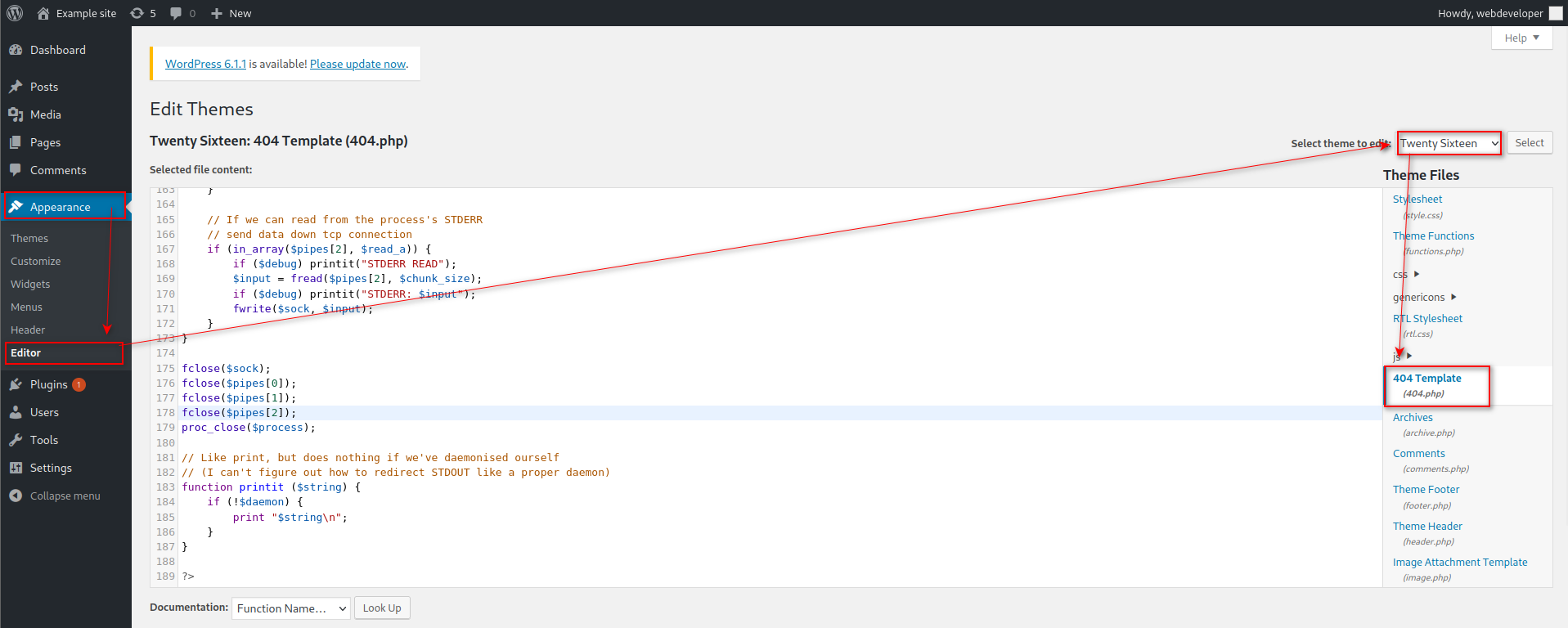Screen dimensions: 1568x628
Task: Click the Settings menu label
Action: [x=51, y=468]
